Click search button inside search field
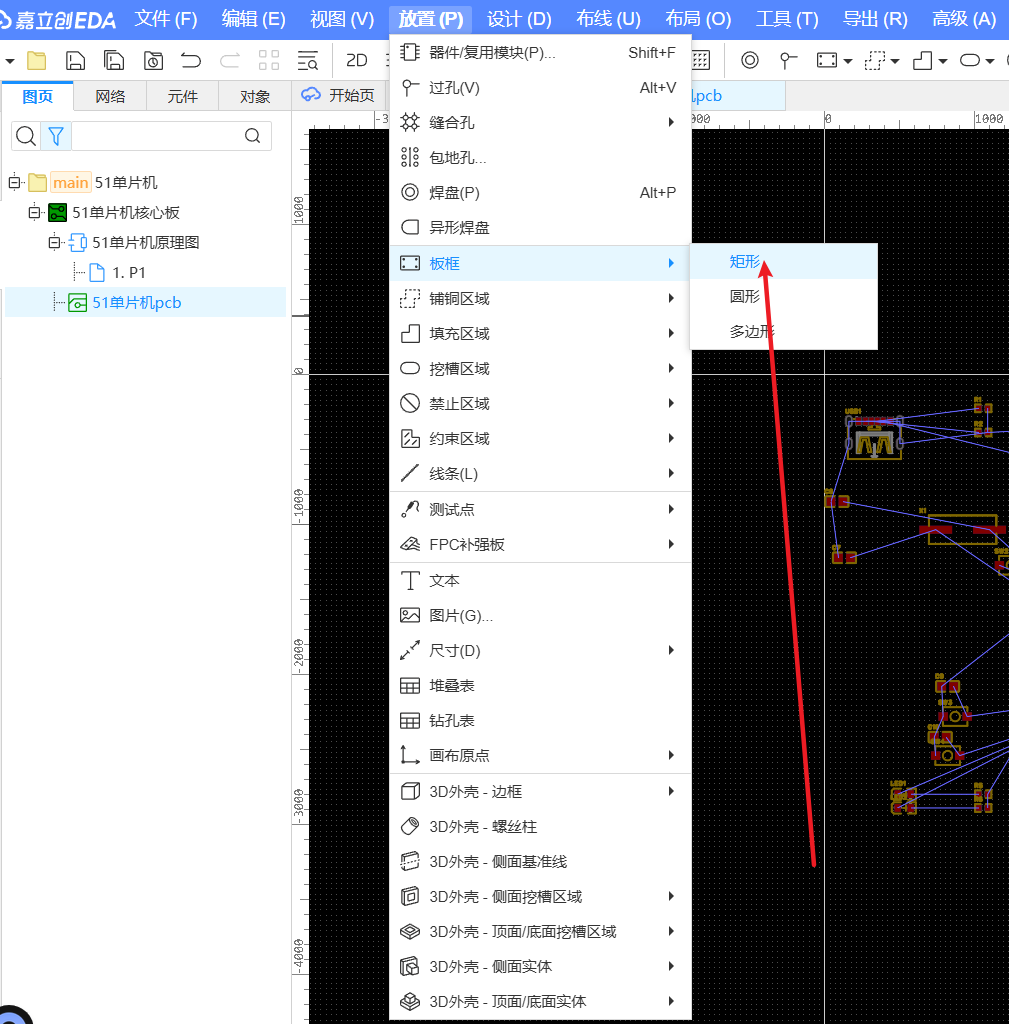Image resolution: width=1009 pixels, height=1024 pixels. (x=253, y=136)
